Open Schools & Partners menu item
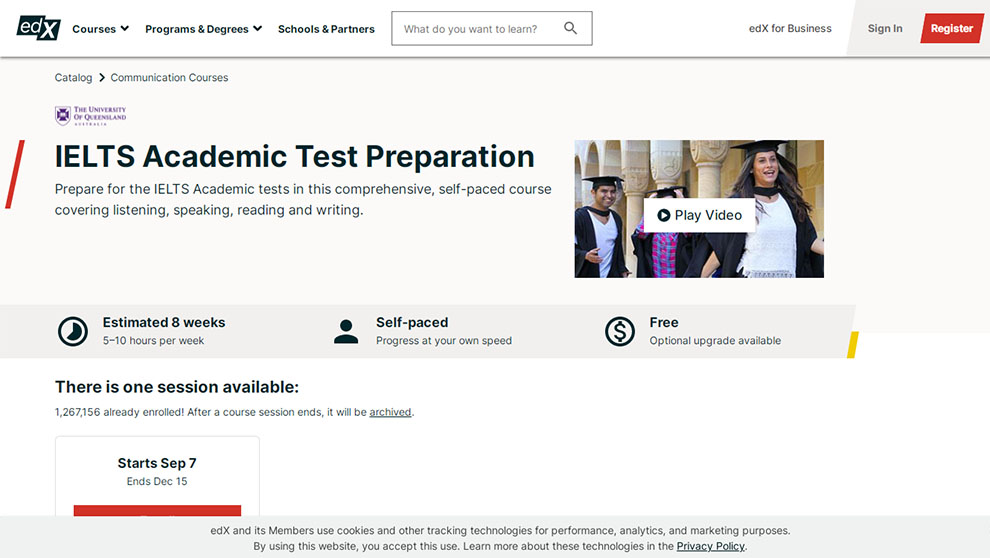Viewport: 990px width, 558px height. point(326,29)
